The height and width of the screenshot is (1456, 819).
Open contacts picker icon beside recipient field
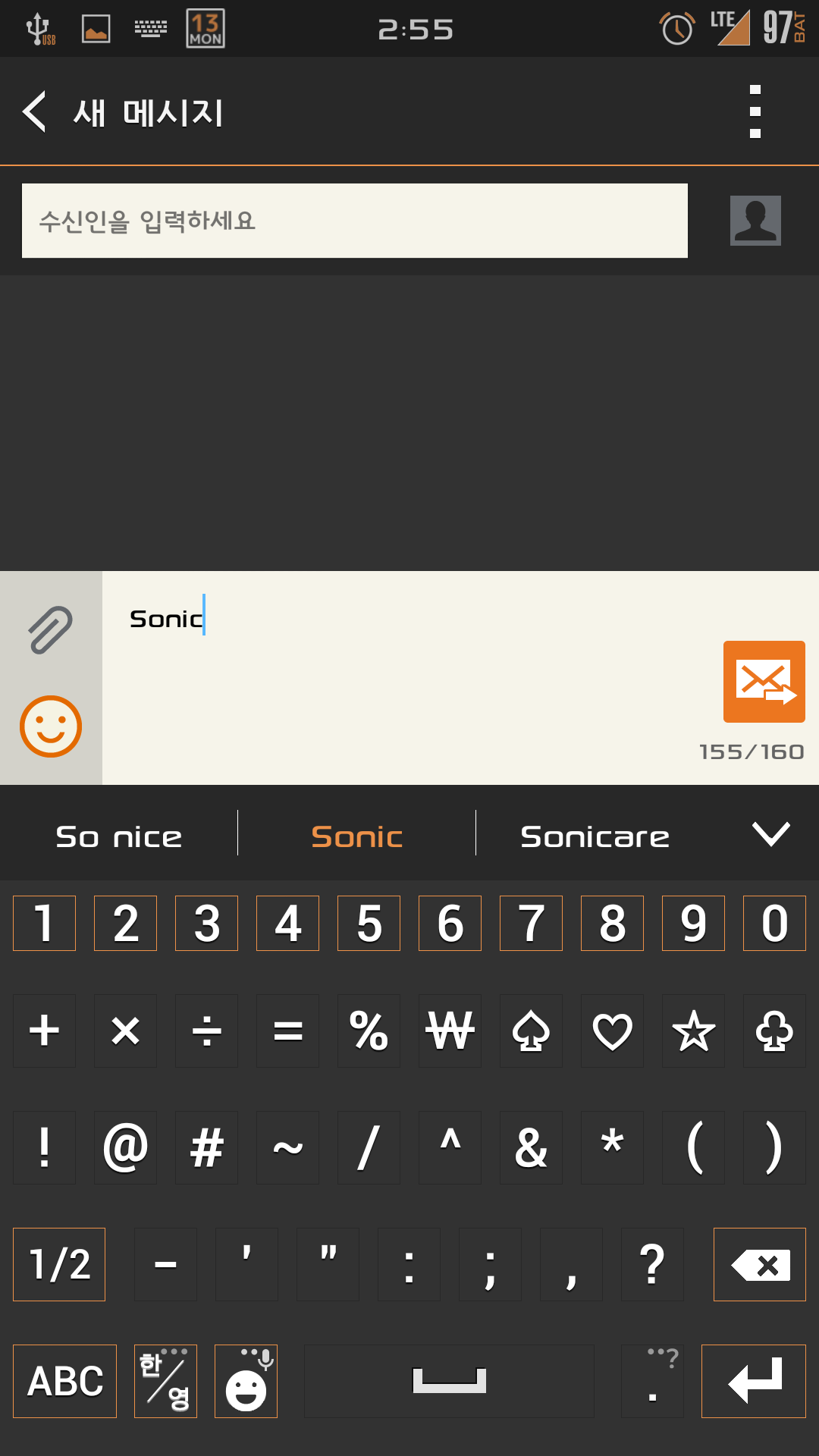(755, 221)
